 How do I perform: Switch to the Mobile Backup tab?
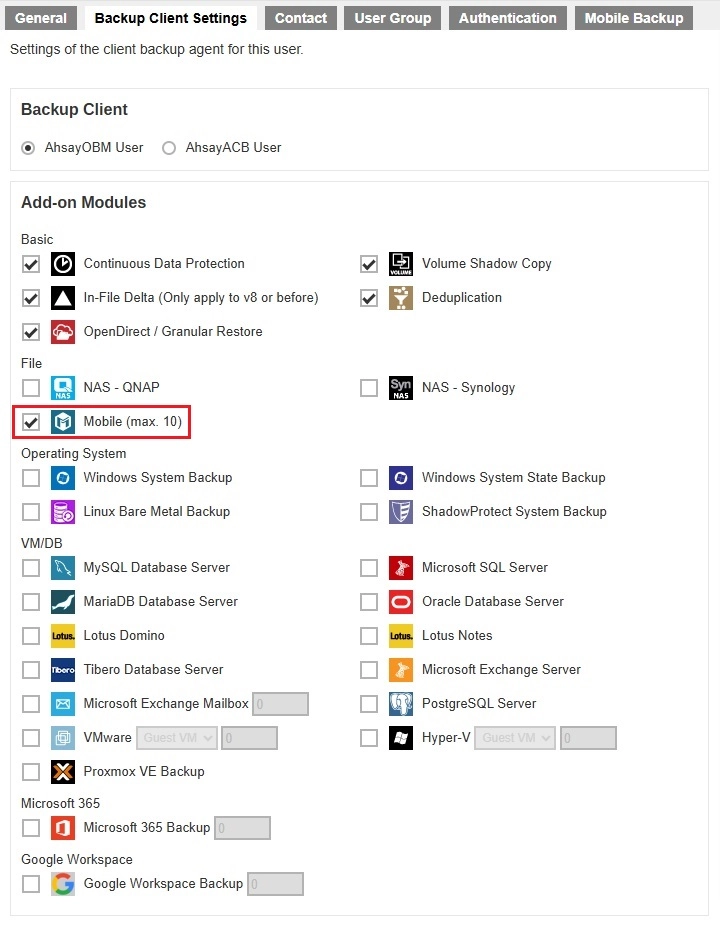coord(633,17)
